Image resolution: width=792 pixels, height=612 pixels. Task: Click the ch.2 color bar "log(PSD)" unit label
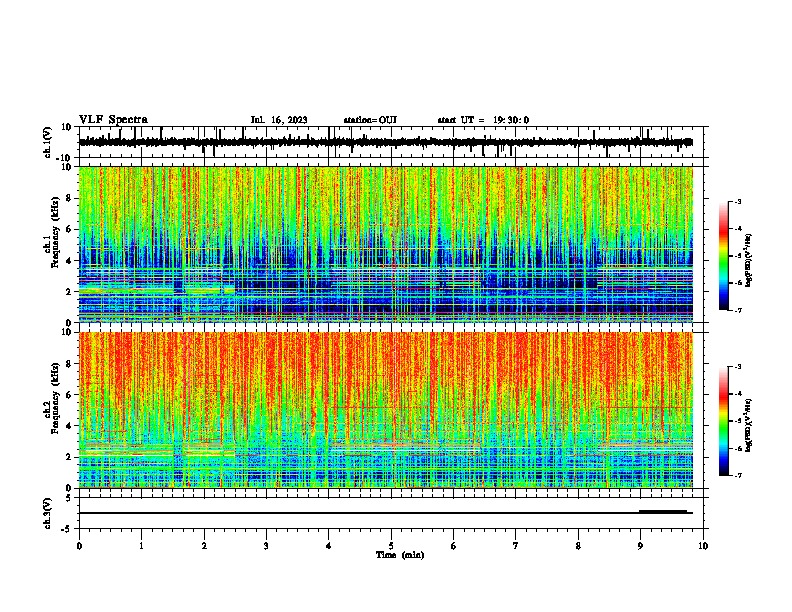coord(749,425)
